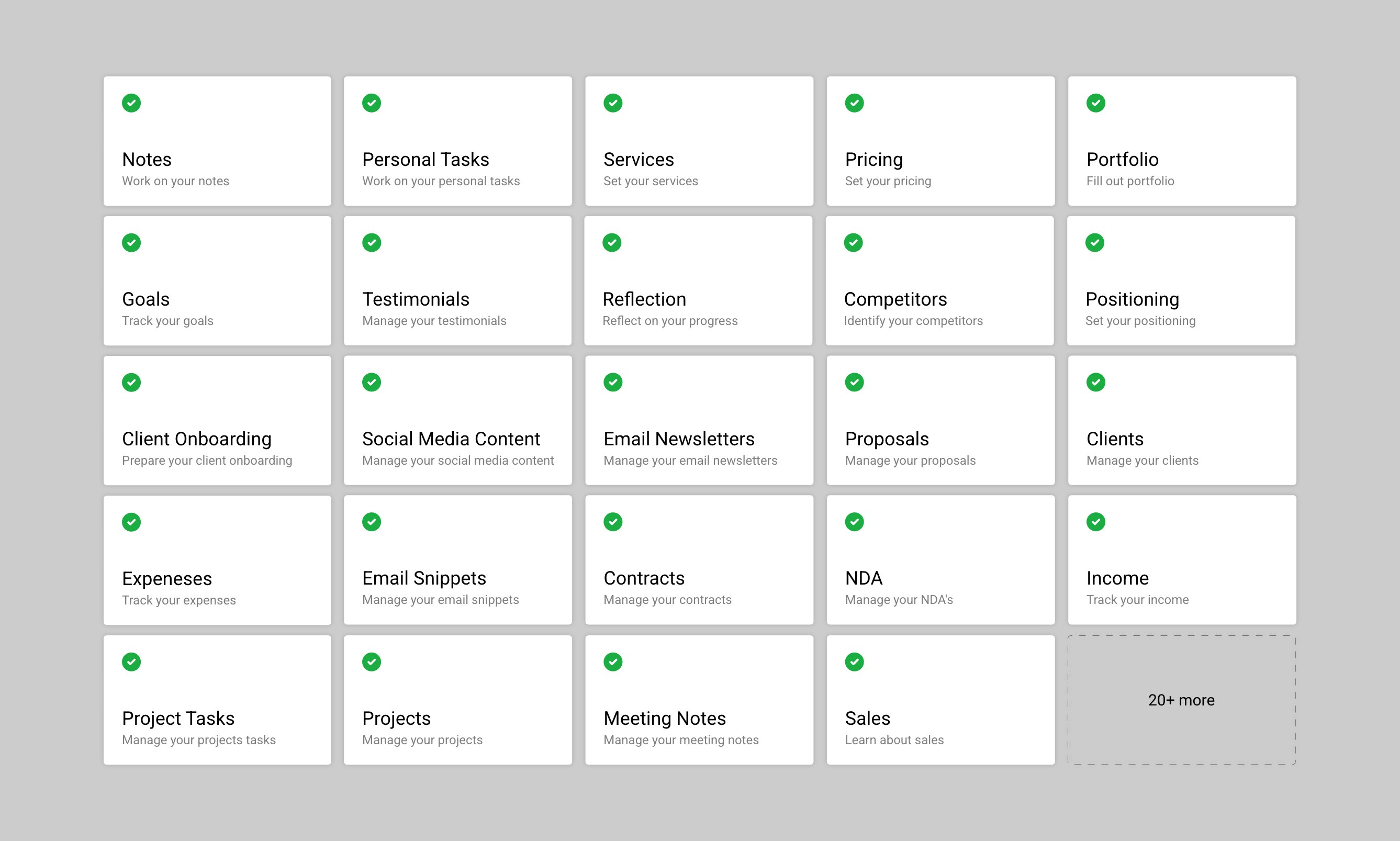Expand the Email Newsletters card
Screen dimensions: 1400x841
699,421
